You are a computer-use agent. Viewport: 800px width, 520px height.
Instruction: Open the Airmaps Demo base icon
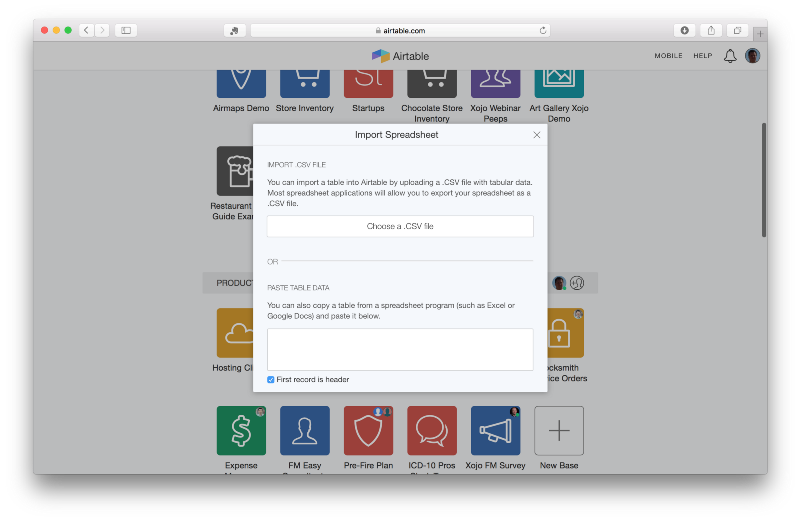click(x=241, y=84)
